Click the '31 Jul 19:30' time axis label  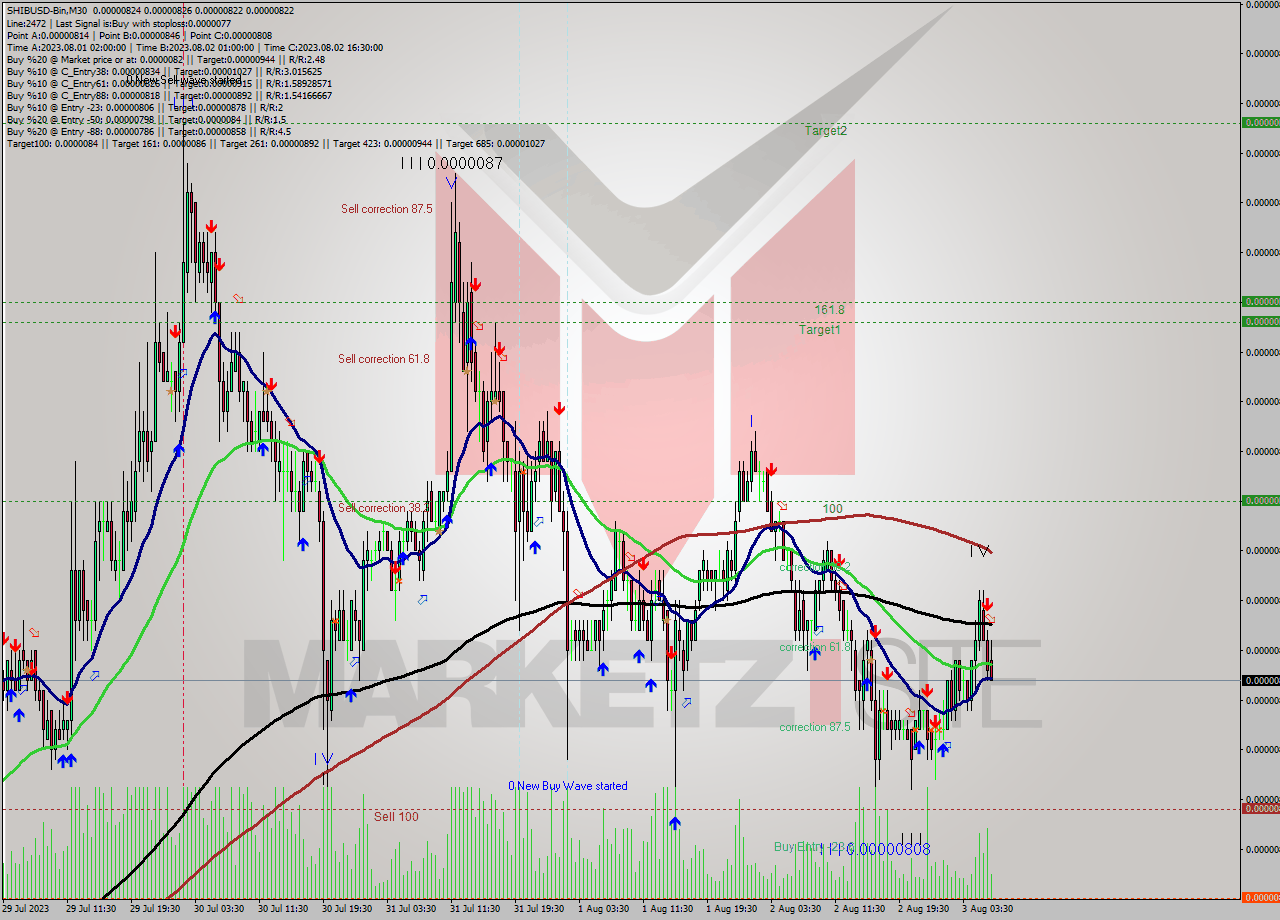(539, 909)
